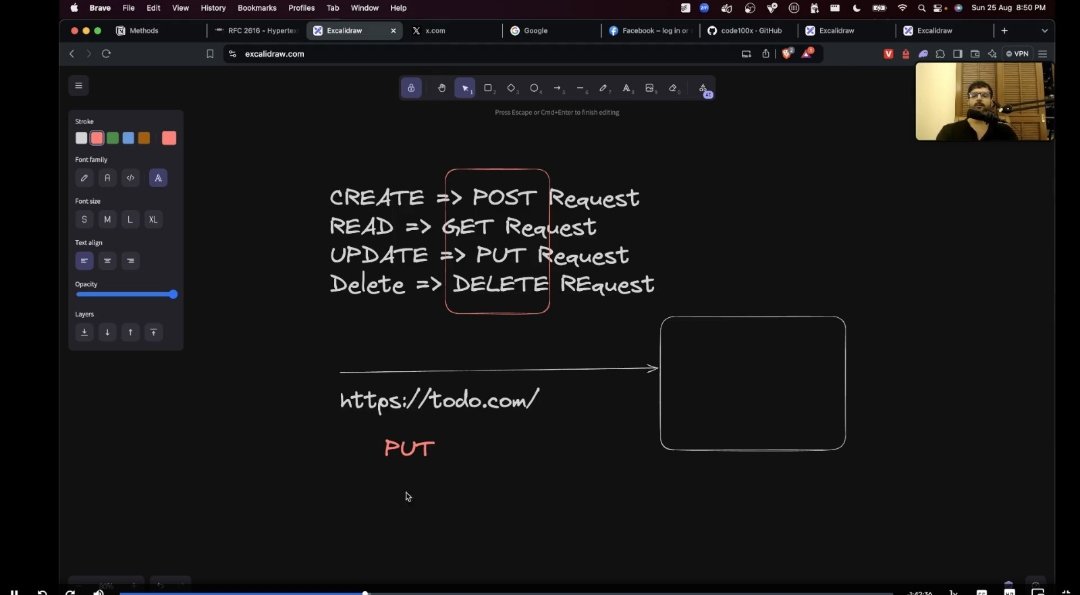Image resolution: width=1080 pixels, height=595 pixels.
Task: Choose the active fourth font family option
Action: (x=158, y=178)
